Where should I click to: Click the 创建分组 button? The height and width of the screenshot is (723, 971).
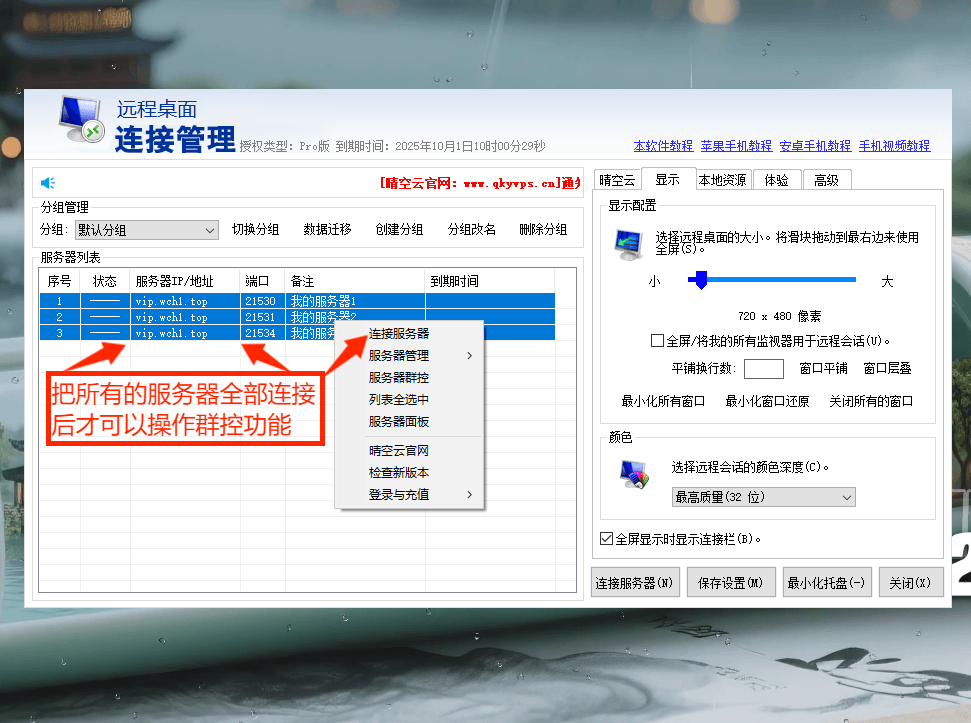[399, 229]
